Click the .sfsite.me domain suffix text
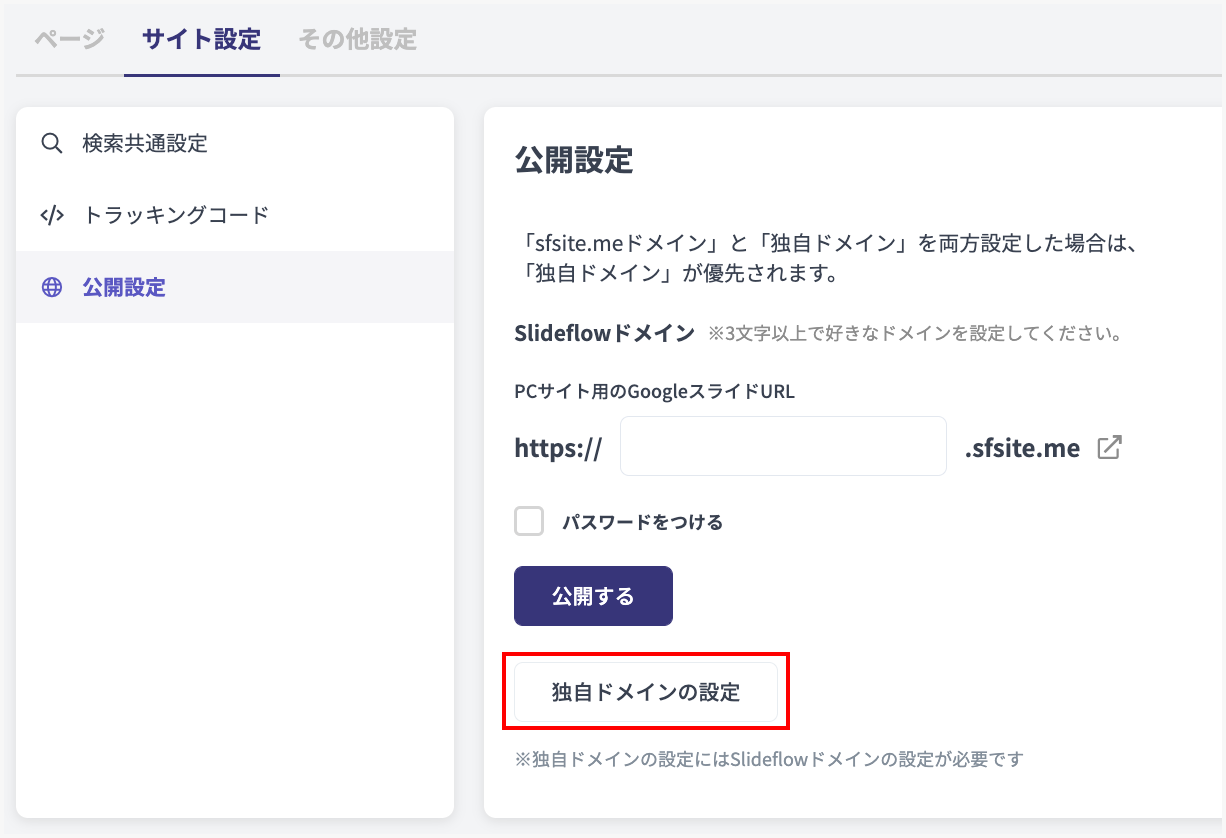The image size is (1226, 838). coord(1022,448)
